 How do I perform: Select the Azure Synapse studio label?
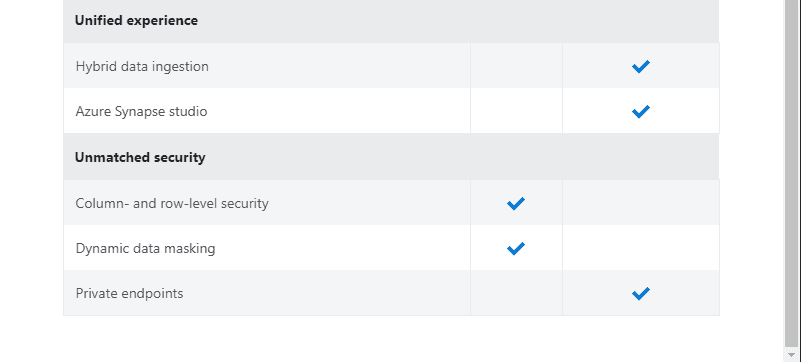coord(142,111)
